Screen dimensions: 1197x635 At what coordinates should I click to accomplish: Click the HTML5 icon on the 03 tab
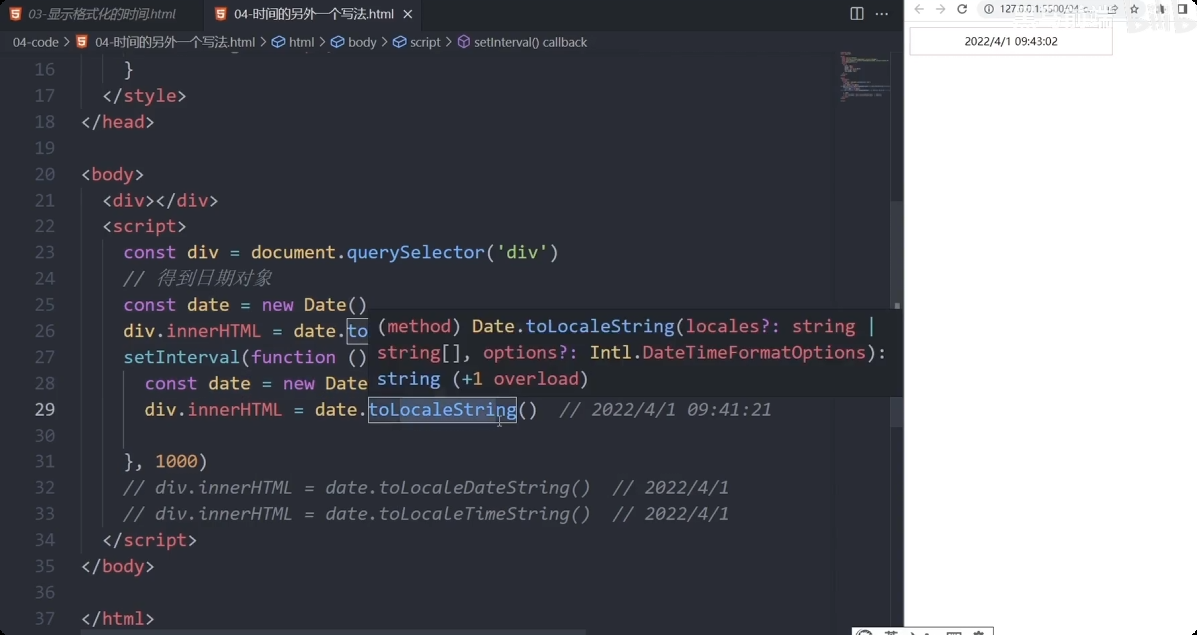[15, 14]
